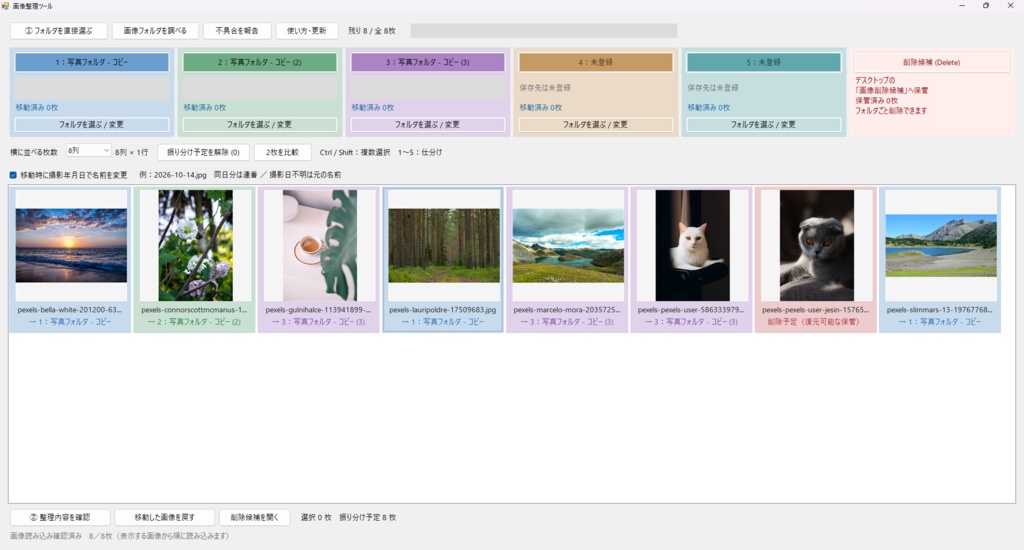Select the white cat photo thumbnail
This screenshot has width=1024, height=550.
[x=692, y=246]
